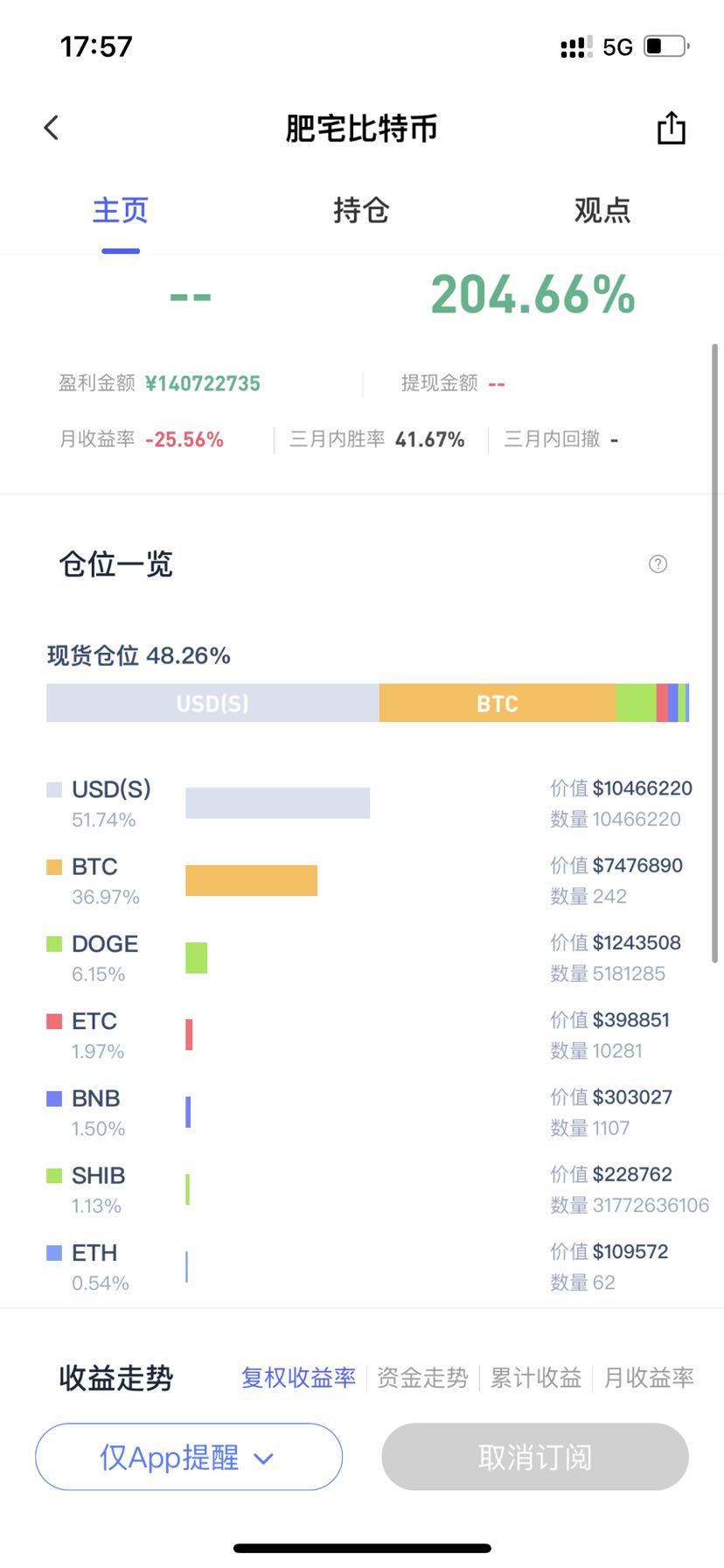Tap the battery icon in status bar
Viewport: 724px width, 1568px height.
click(665, 46)
